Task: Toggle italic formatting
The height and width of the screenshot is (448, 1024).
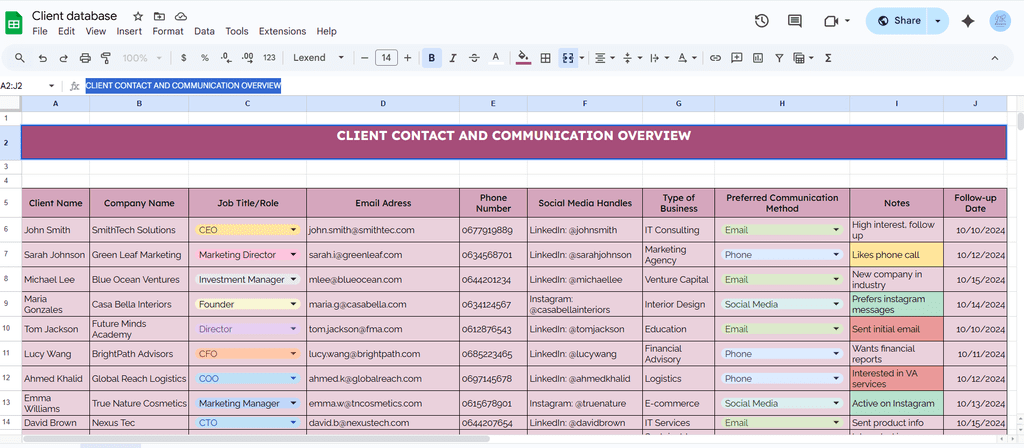Action: coord(454,58)
